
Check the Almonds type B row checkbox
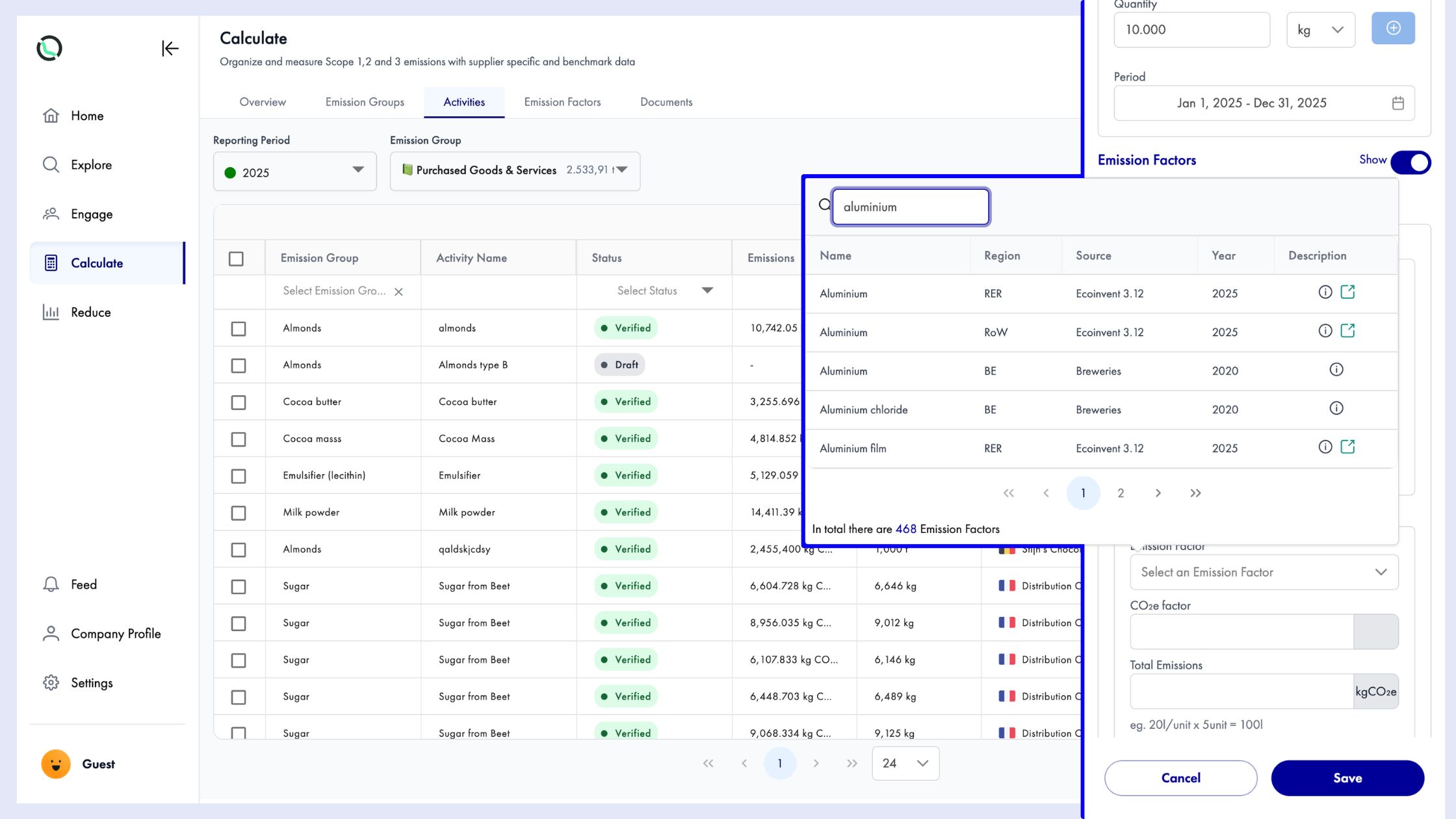coord(239,365)
